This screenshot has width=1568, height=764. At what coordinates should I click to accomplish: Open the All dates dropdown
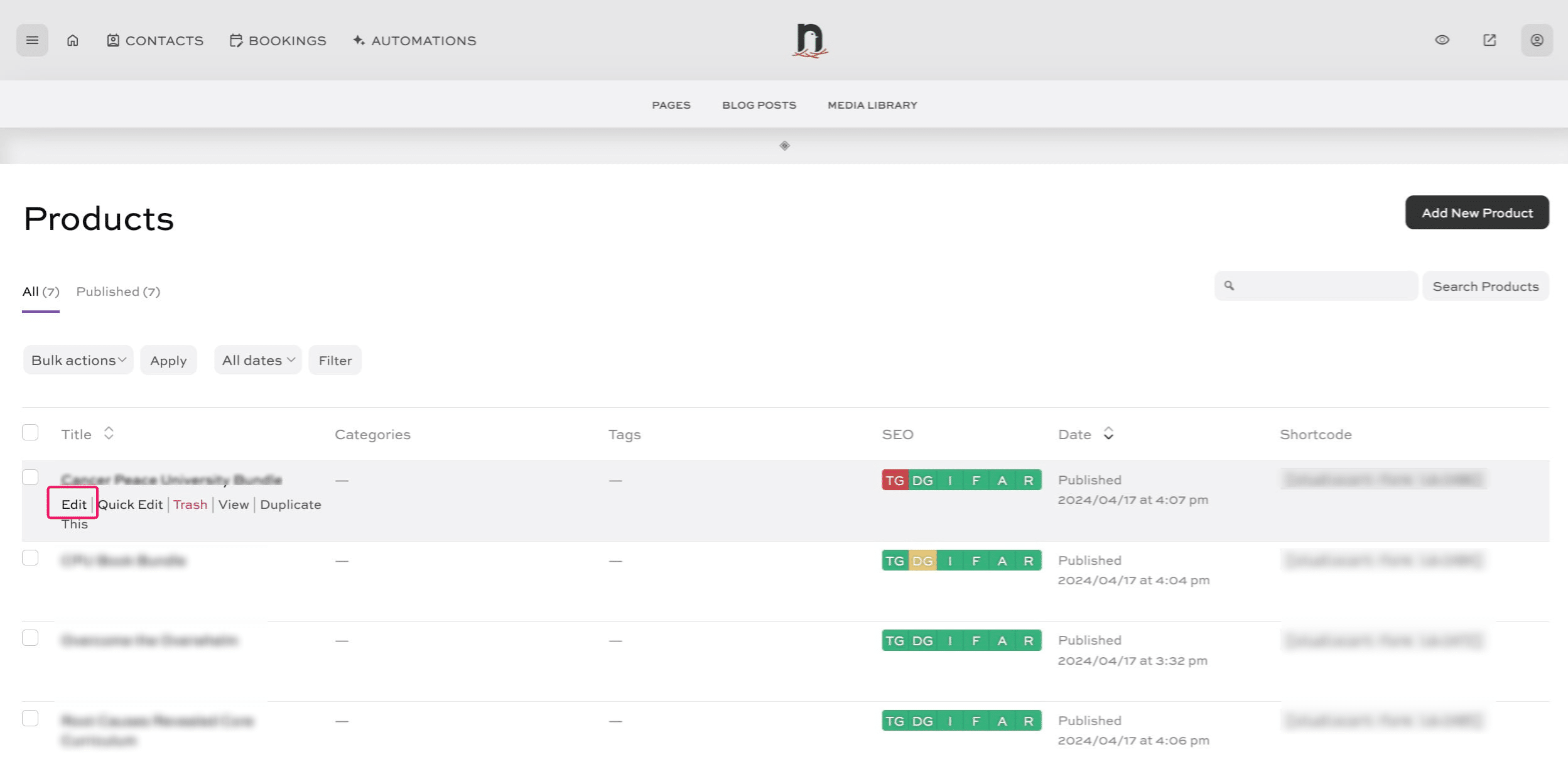click(258, 360)
